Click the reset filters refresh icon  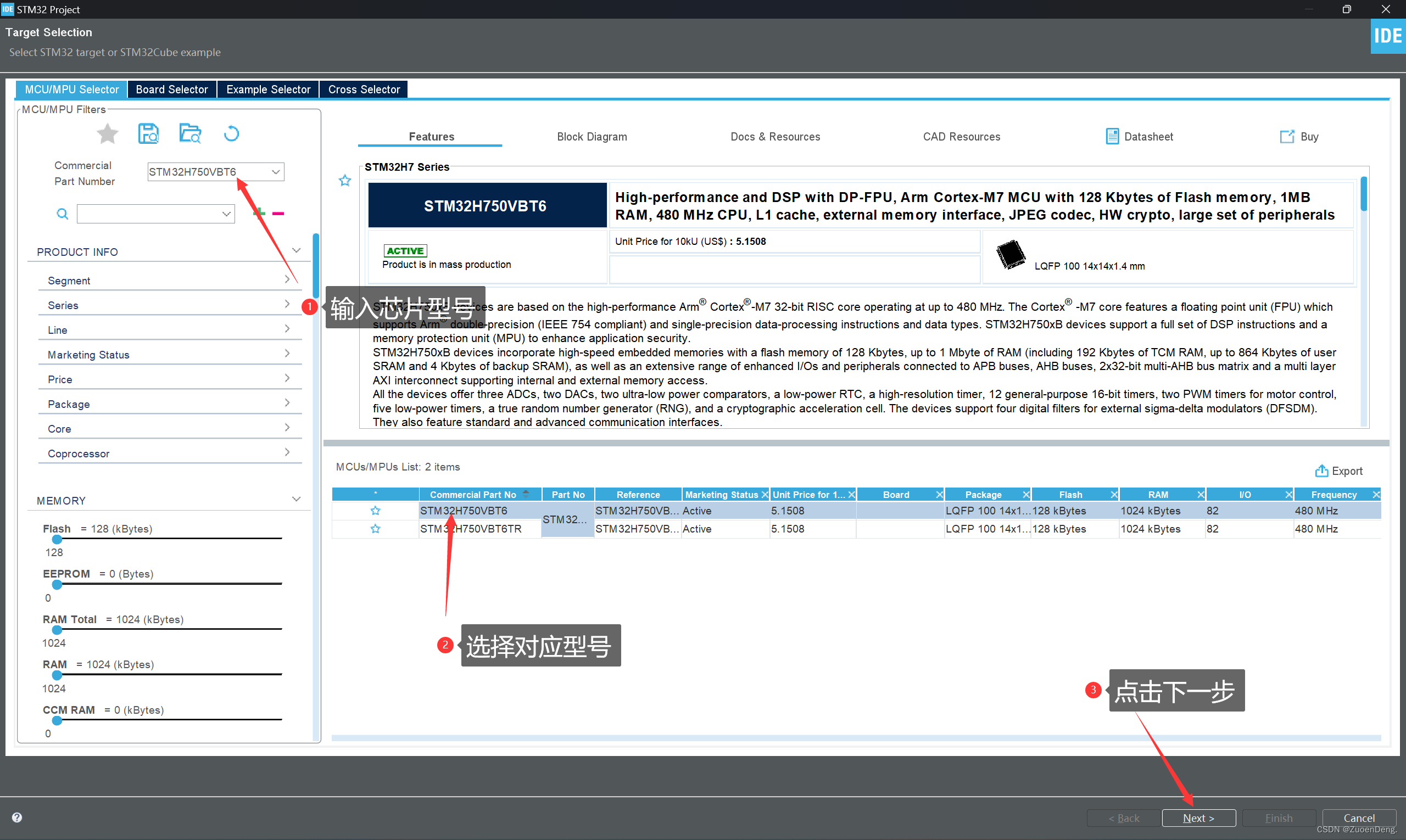(x=232, y=134)
